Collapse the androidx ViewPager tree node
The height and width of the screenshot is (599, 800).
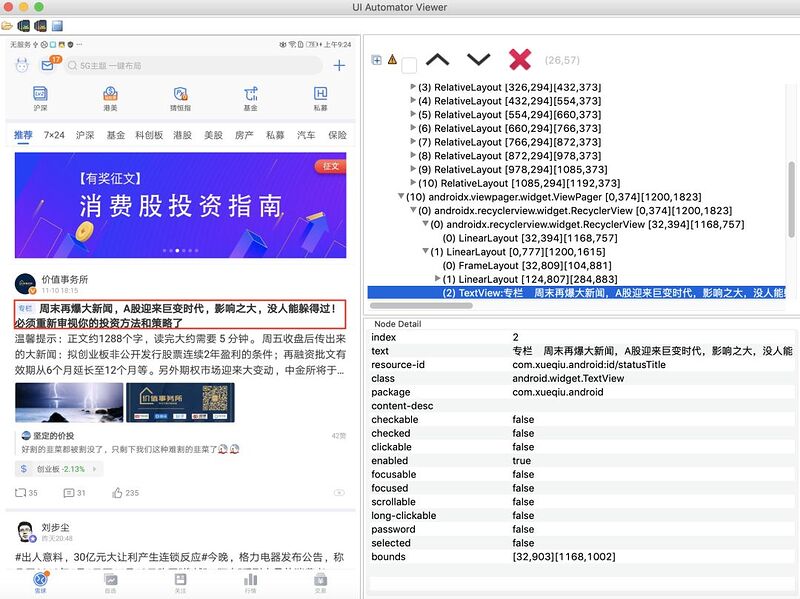point(401,196)
